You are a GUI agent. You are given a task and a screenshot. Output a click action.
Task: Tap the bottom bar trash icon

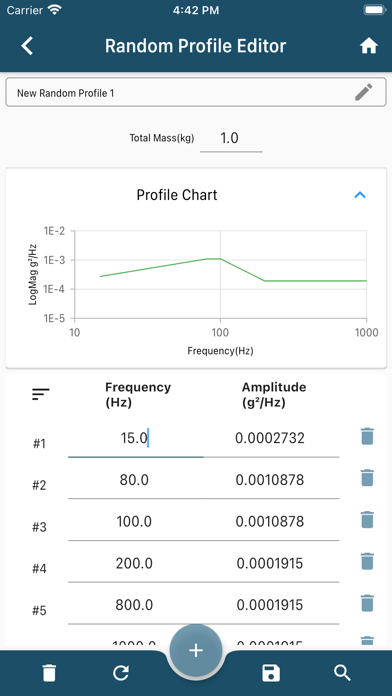[49, 673]
